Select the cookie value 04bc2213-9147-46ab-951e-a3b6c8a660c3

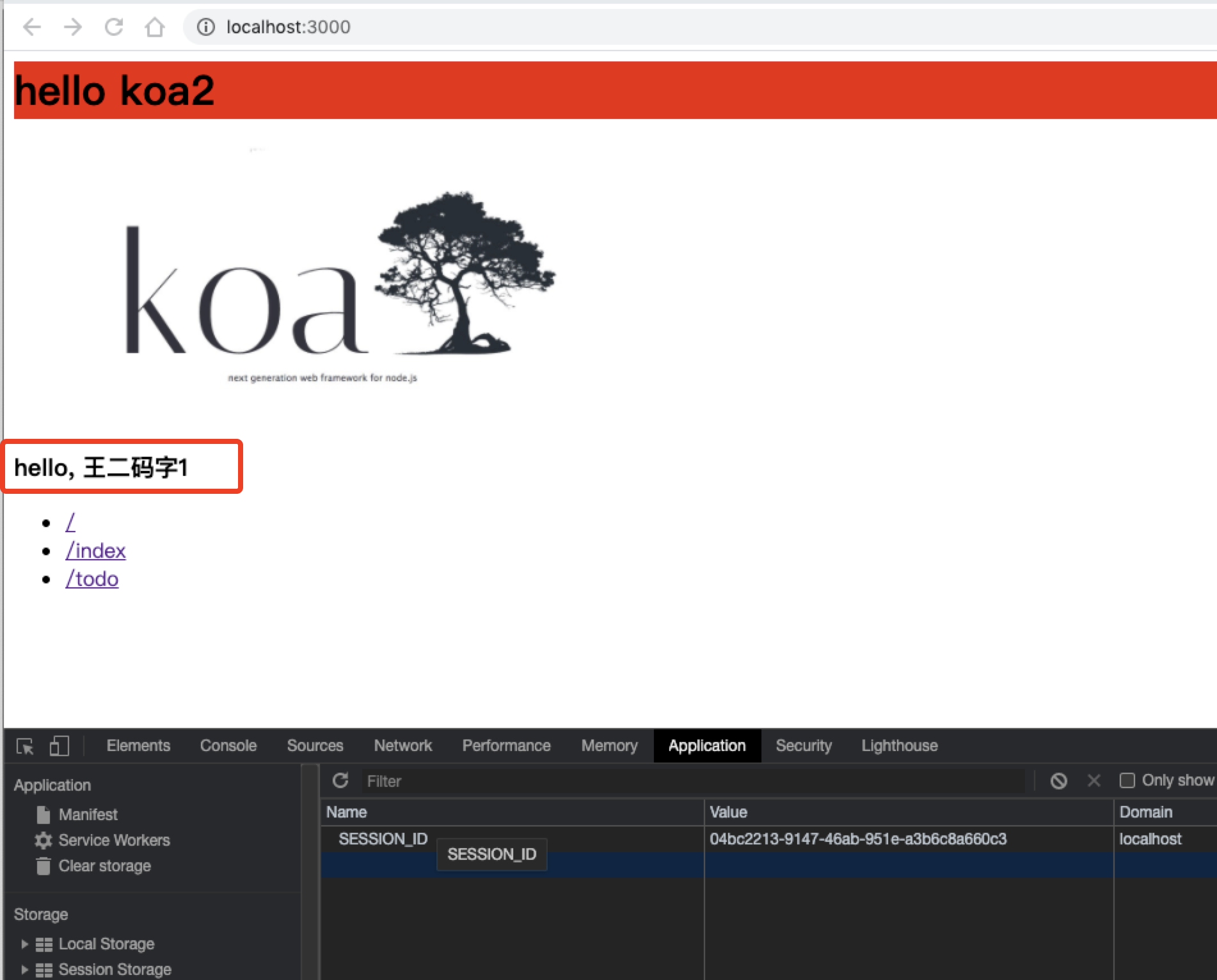click(858, 839)
